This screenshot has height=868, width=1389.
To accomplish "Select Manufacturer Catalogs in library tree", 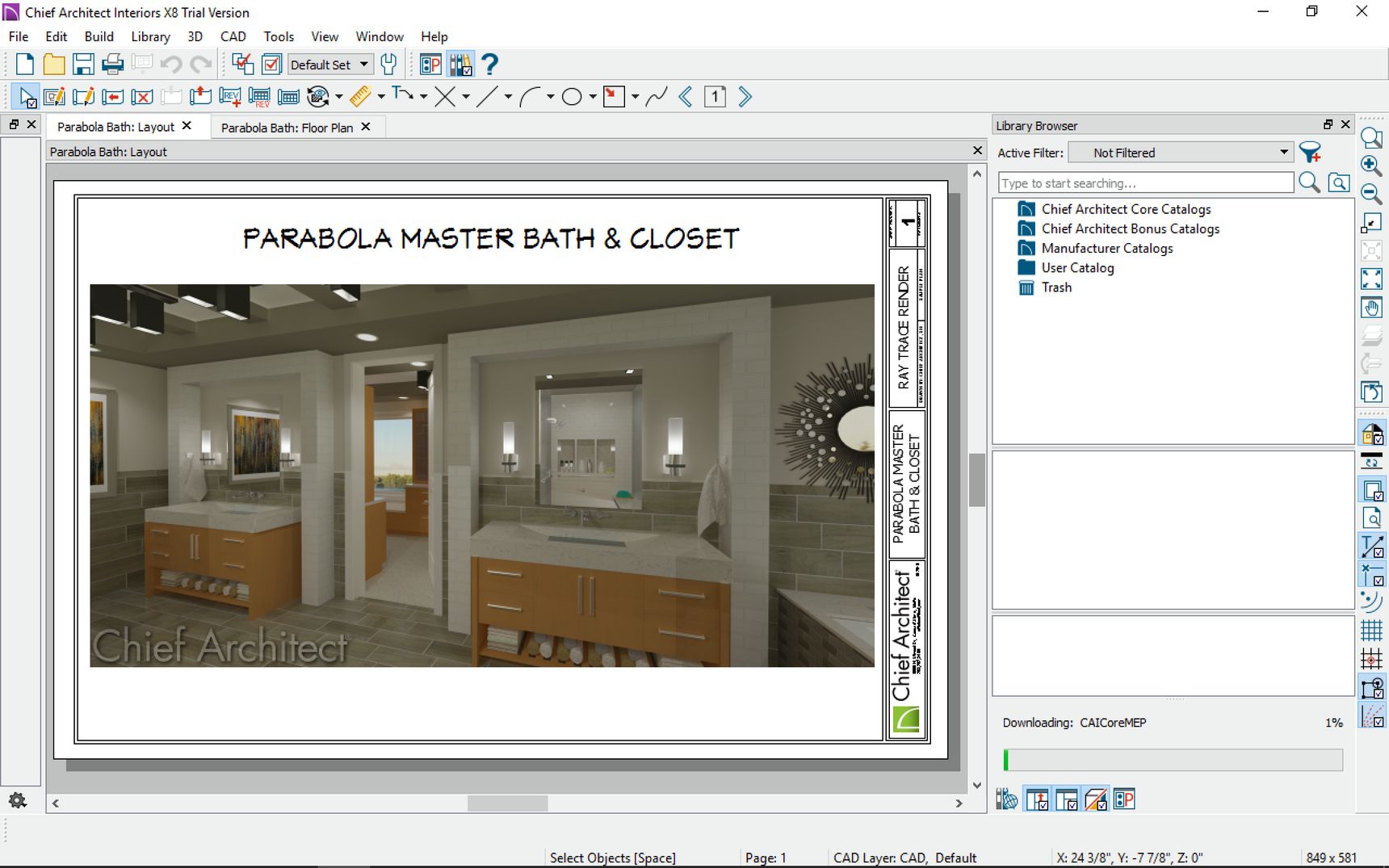I will (1106, 248).
